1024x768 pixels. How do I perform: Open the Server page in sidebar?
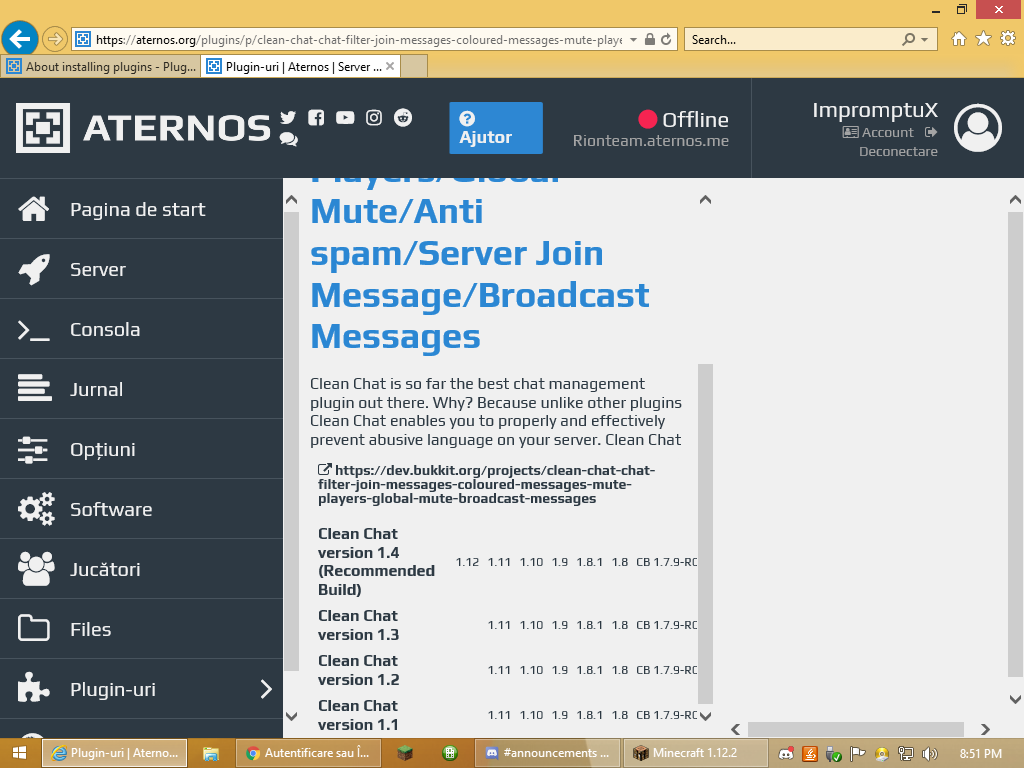(x=141, y=269)
